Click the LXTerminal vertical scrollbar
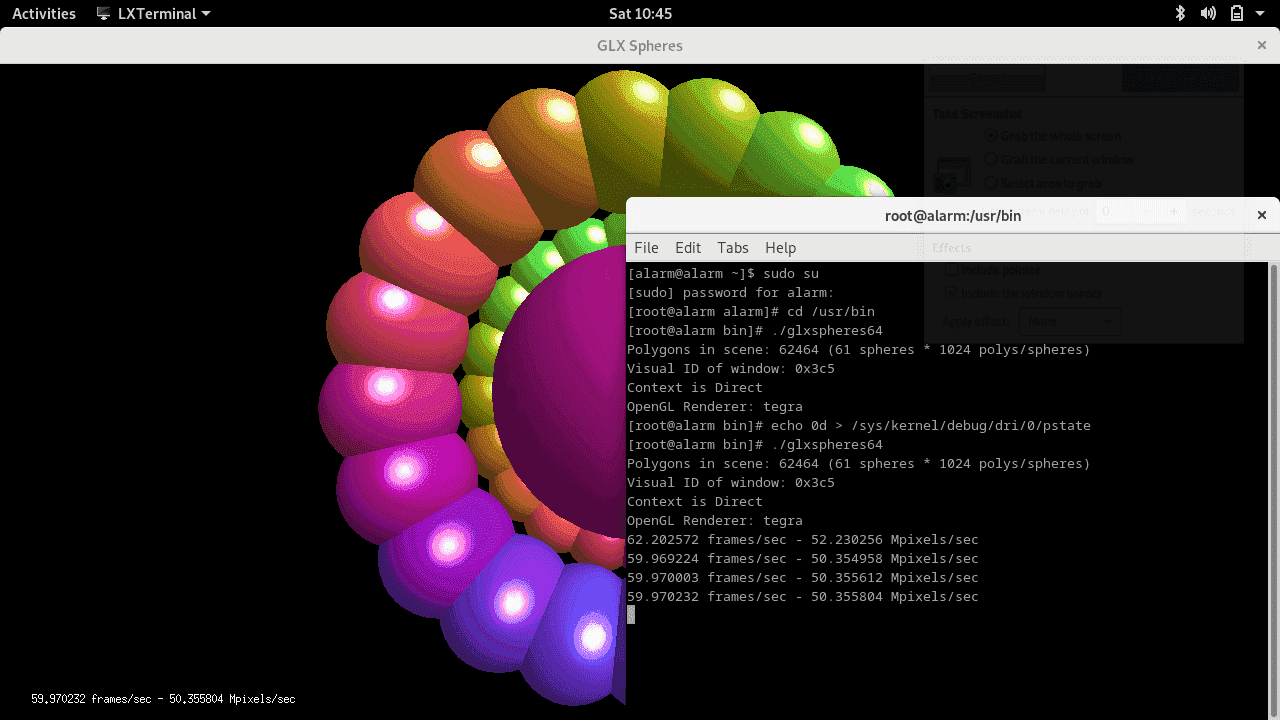Viewport: 1280px width, 720px height. coord(1273,490)
